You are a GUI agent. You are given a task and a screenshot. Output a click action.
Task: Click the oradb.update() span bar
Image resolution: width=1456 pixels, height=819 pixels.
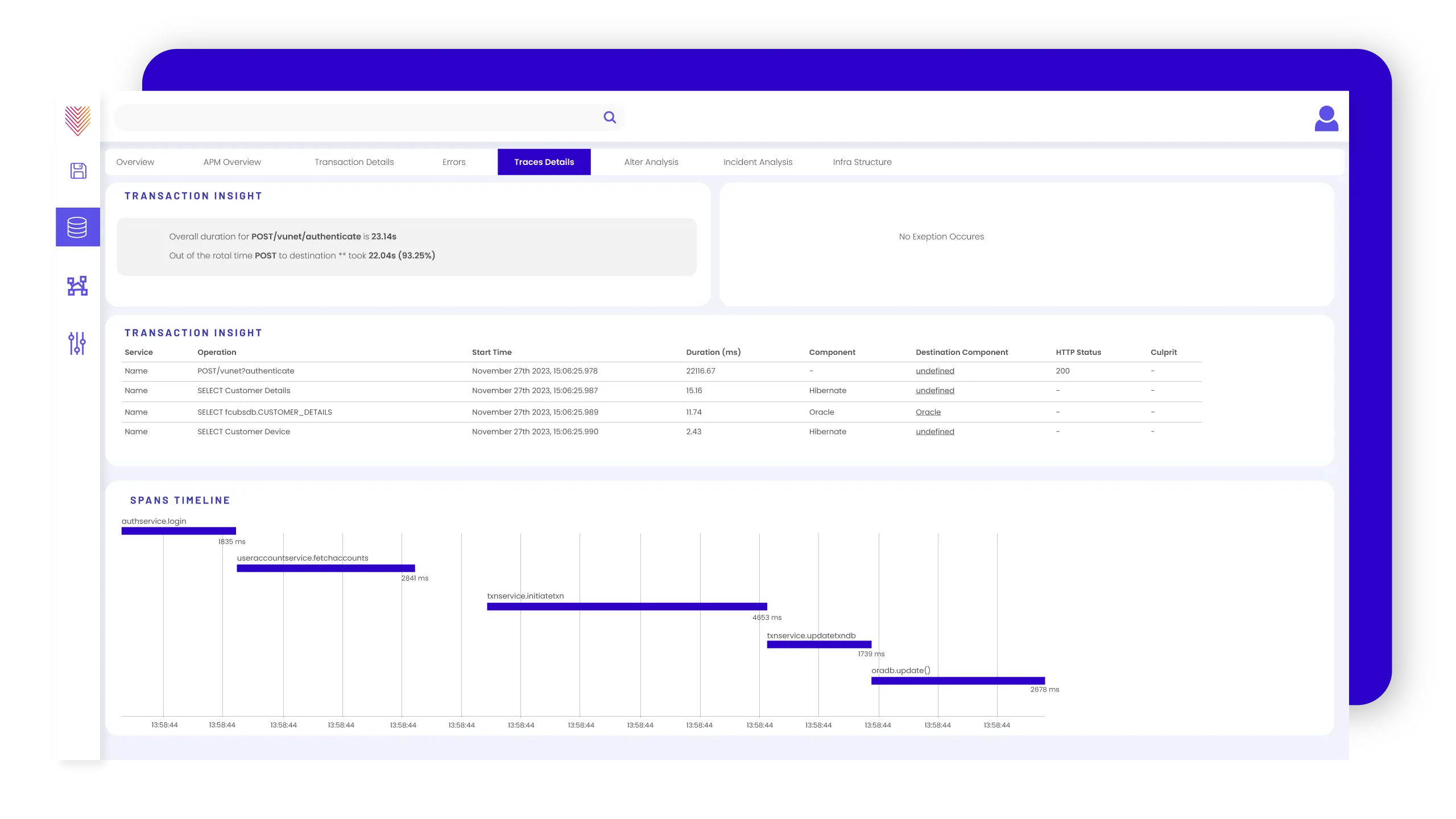click(958, 681)
